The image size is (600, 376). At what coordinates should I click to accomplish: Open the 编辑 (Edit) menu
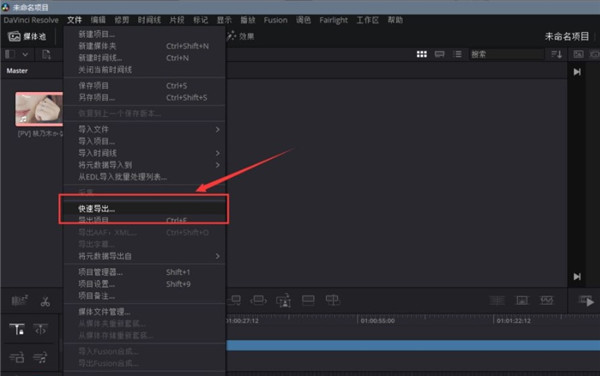(98, 20)
